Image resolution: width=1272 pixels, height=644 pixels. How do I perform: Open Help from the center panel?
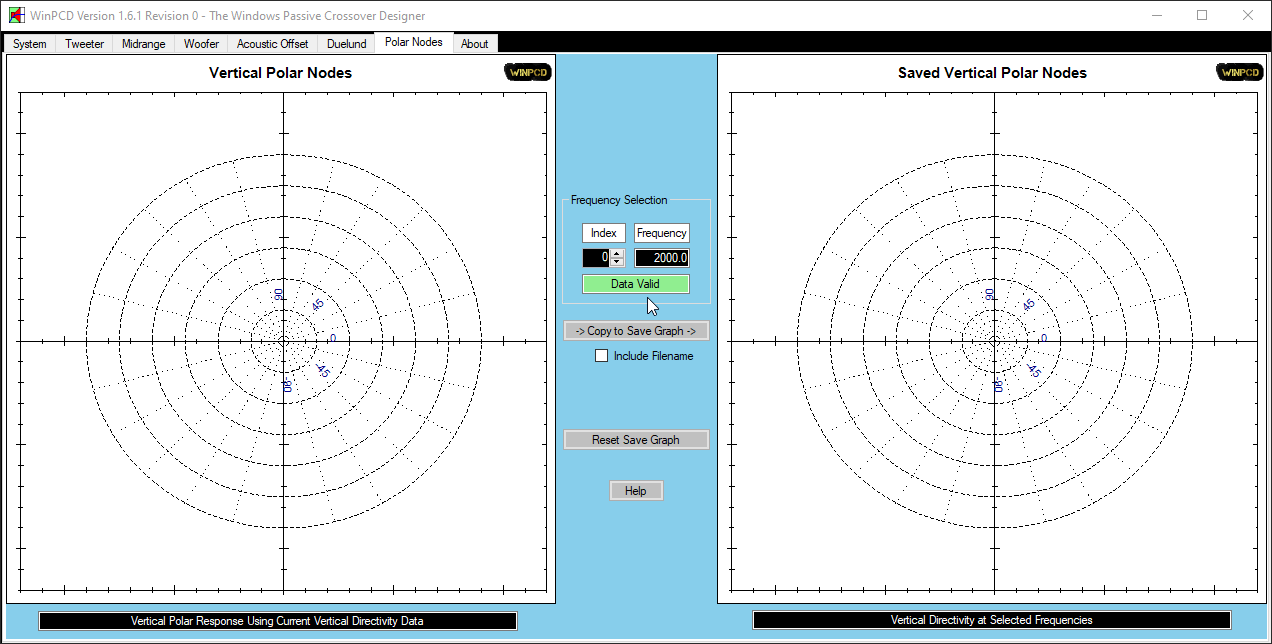click(635, 491)
